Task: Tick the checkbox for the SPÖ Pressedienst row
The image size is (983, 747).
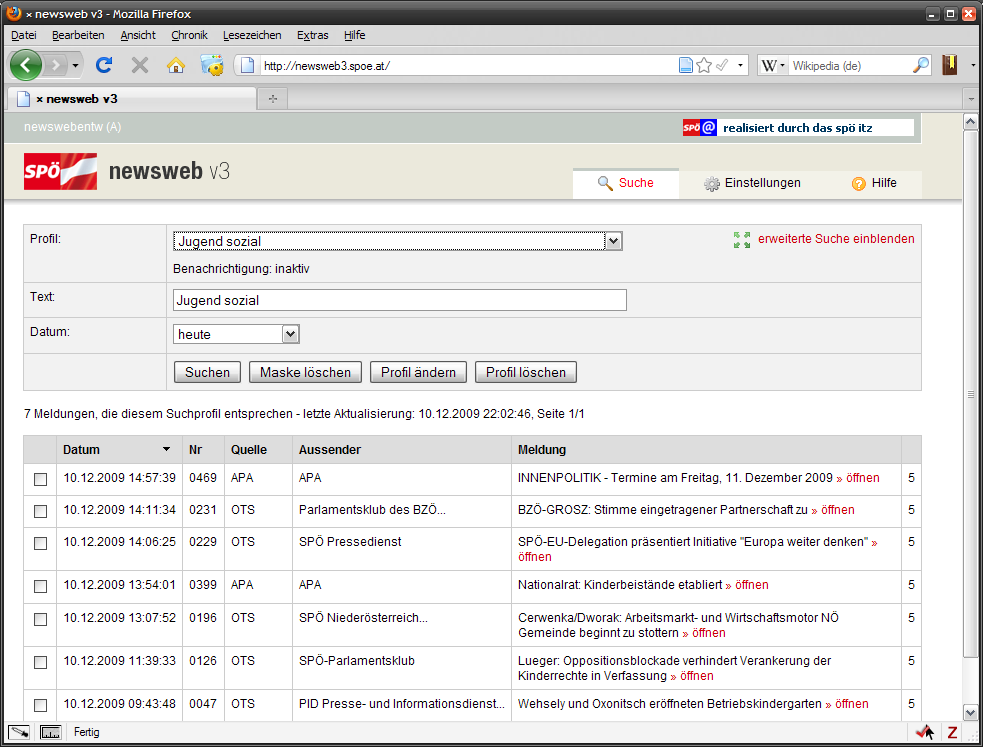Action: (x=40, y=543)
